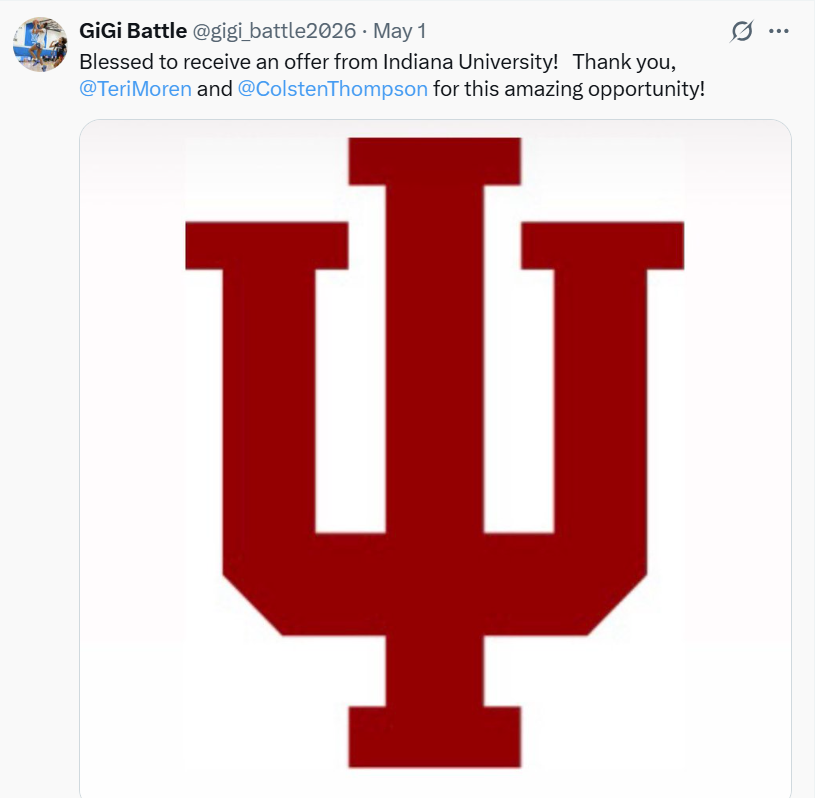820x798 pixels.
Task: Open the @TeriMoren mention link
Action: click(x=135, y=88)
